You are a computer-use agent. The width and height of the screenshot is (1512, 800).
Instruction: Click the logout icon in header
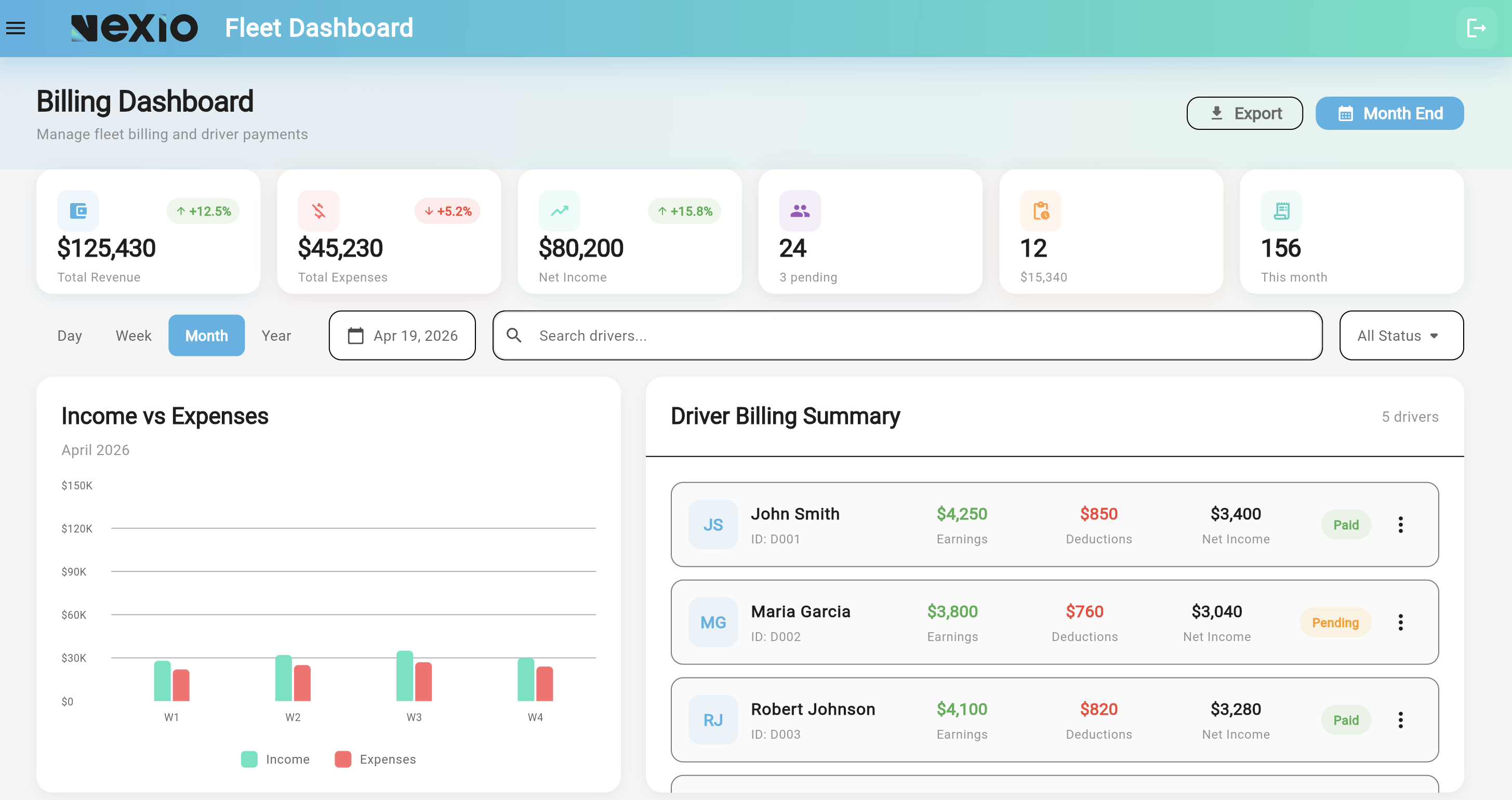1476,28
